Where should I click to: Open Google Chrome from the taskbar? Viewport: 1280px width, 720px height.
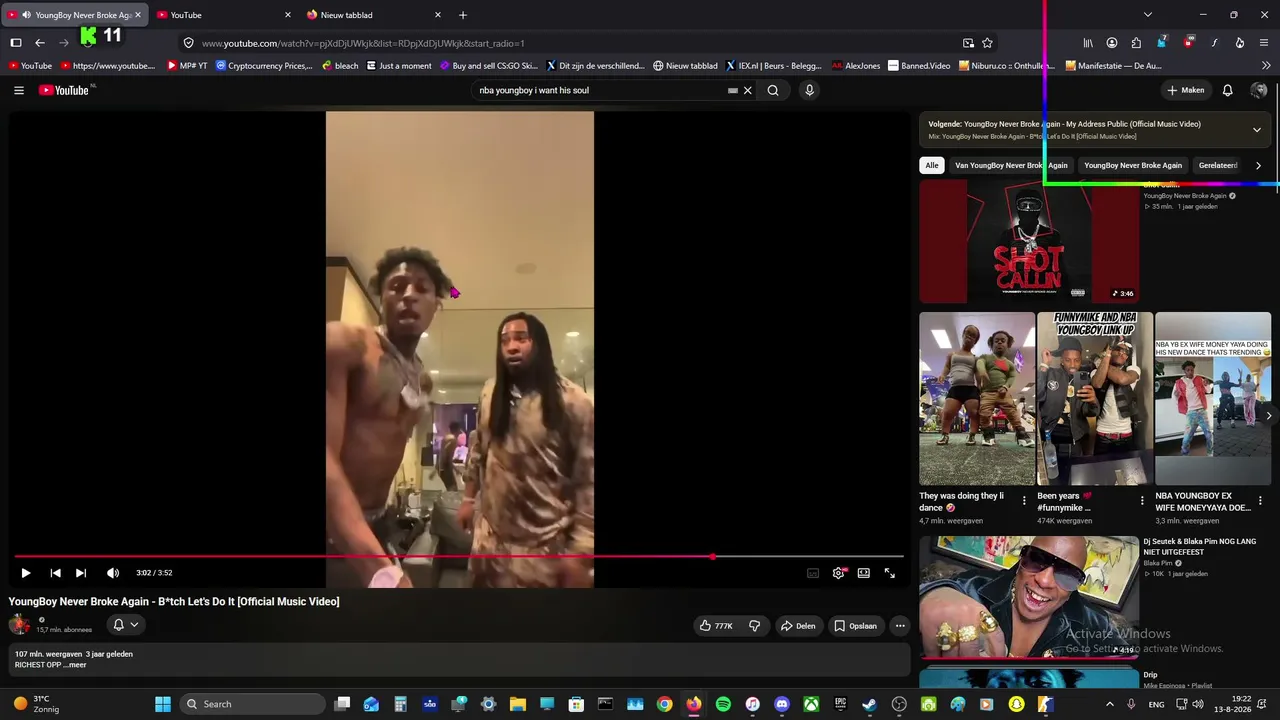point(665,704)
